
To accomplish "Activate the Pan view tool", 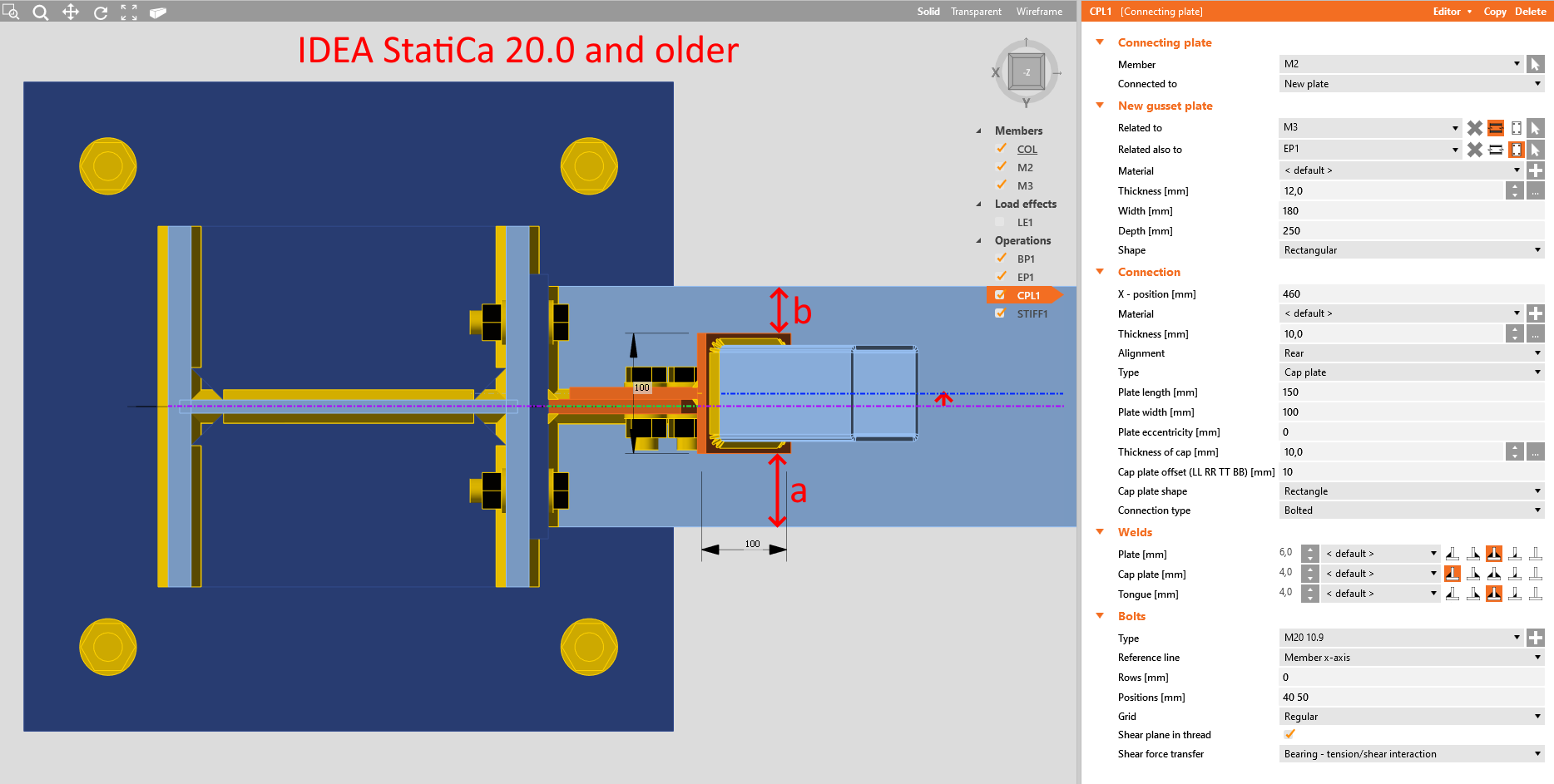I will click(x=71, y=12).
